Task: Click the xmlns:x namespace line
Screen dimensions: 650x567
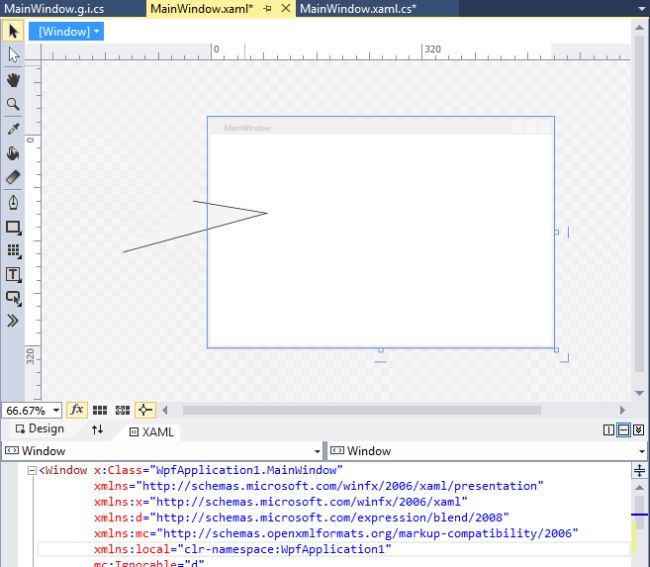Action: click(280, 502)
